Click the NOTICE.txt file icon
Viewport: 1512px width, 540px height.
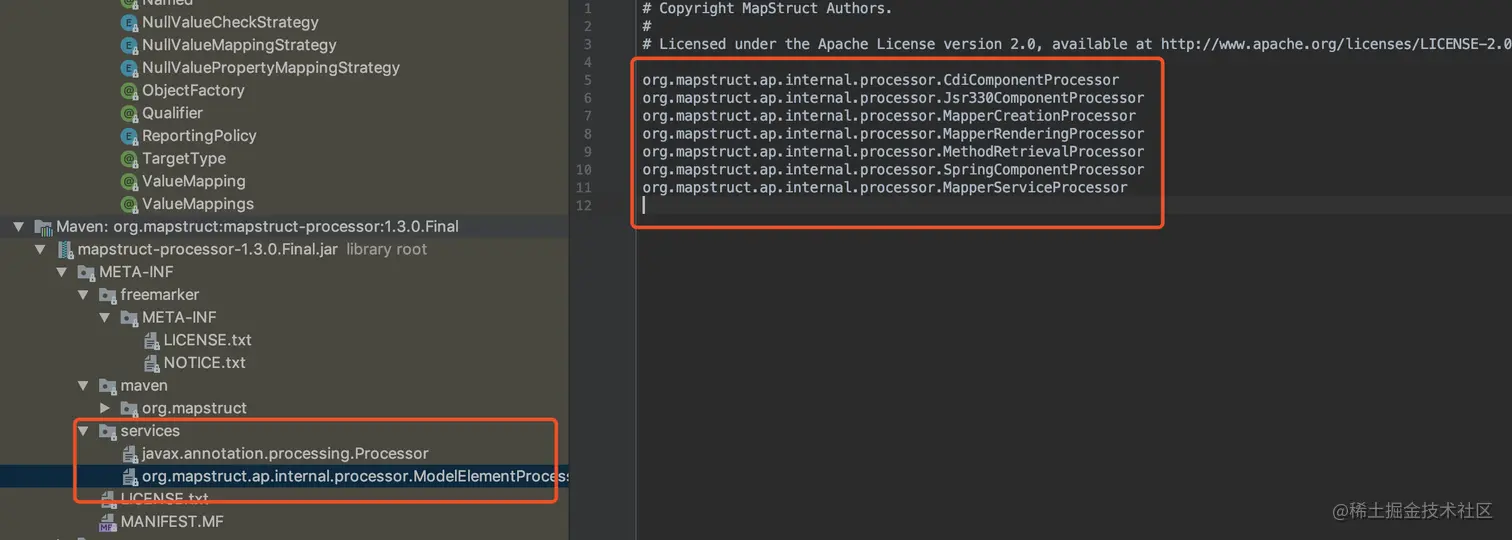pyautogui.click(x=152, y=363)
